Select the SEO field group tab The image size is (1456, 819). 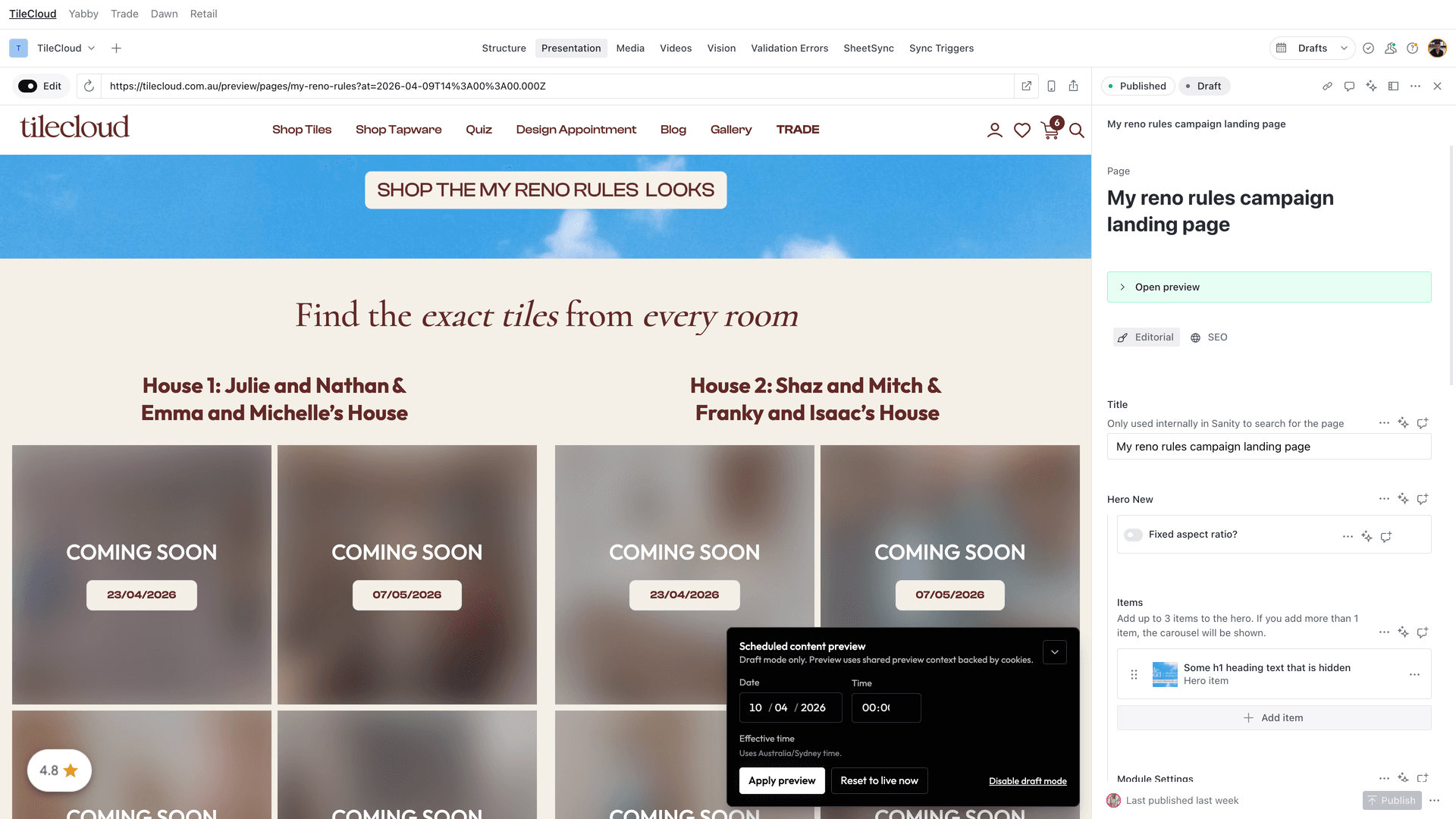point(1209,337)
